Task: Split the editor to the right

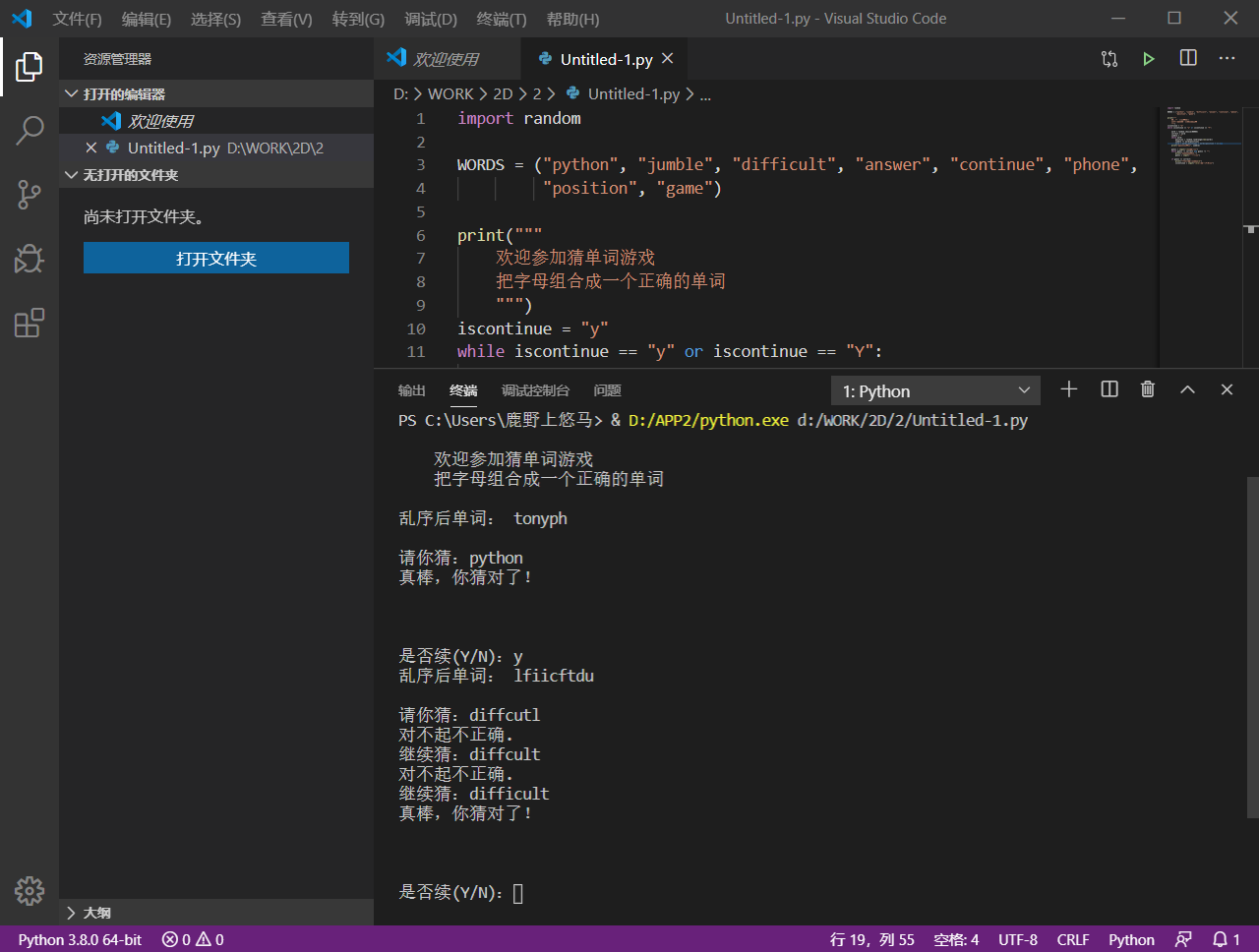Action: click(1188, 59)
